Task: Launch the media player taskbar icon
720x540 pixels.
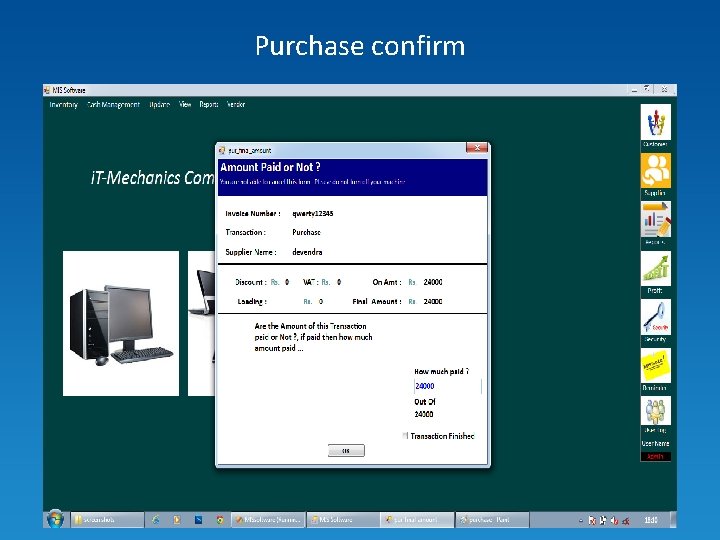Action: pos(177,520)
